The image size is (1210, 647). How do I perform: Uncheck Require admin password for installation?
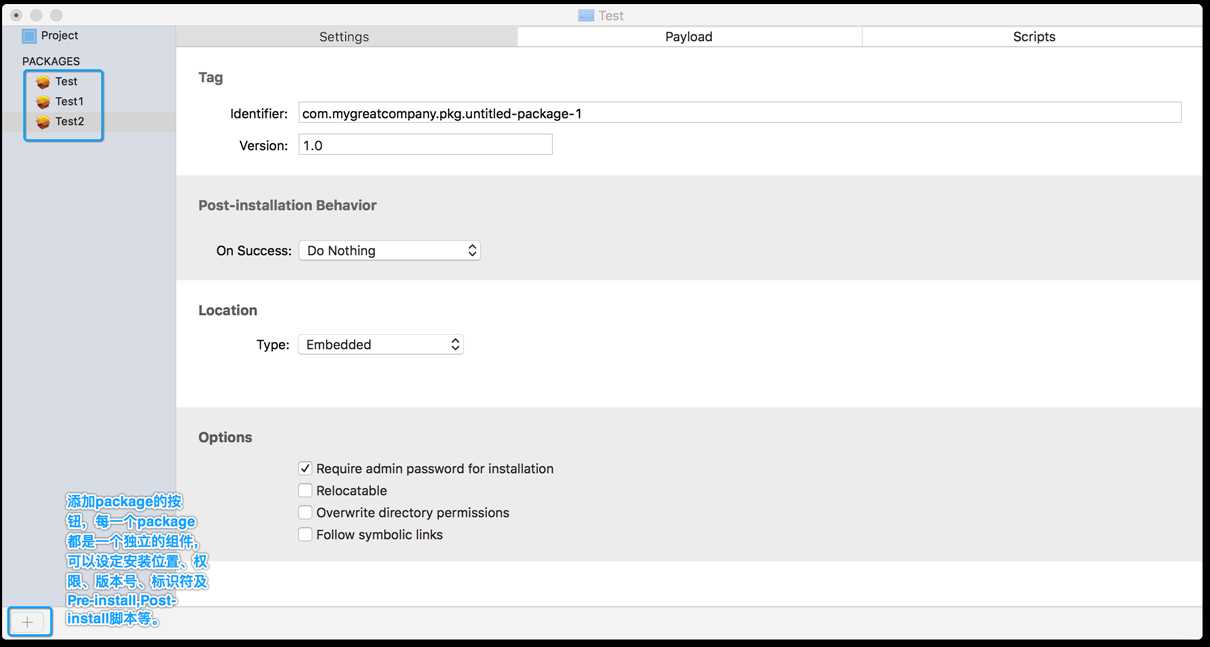(305, 468)
